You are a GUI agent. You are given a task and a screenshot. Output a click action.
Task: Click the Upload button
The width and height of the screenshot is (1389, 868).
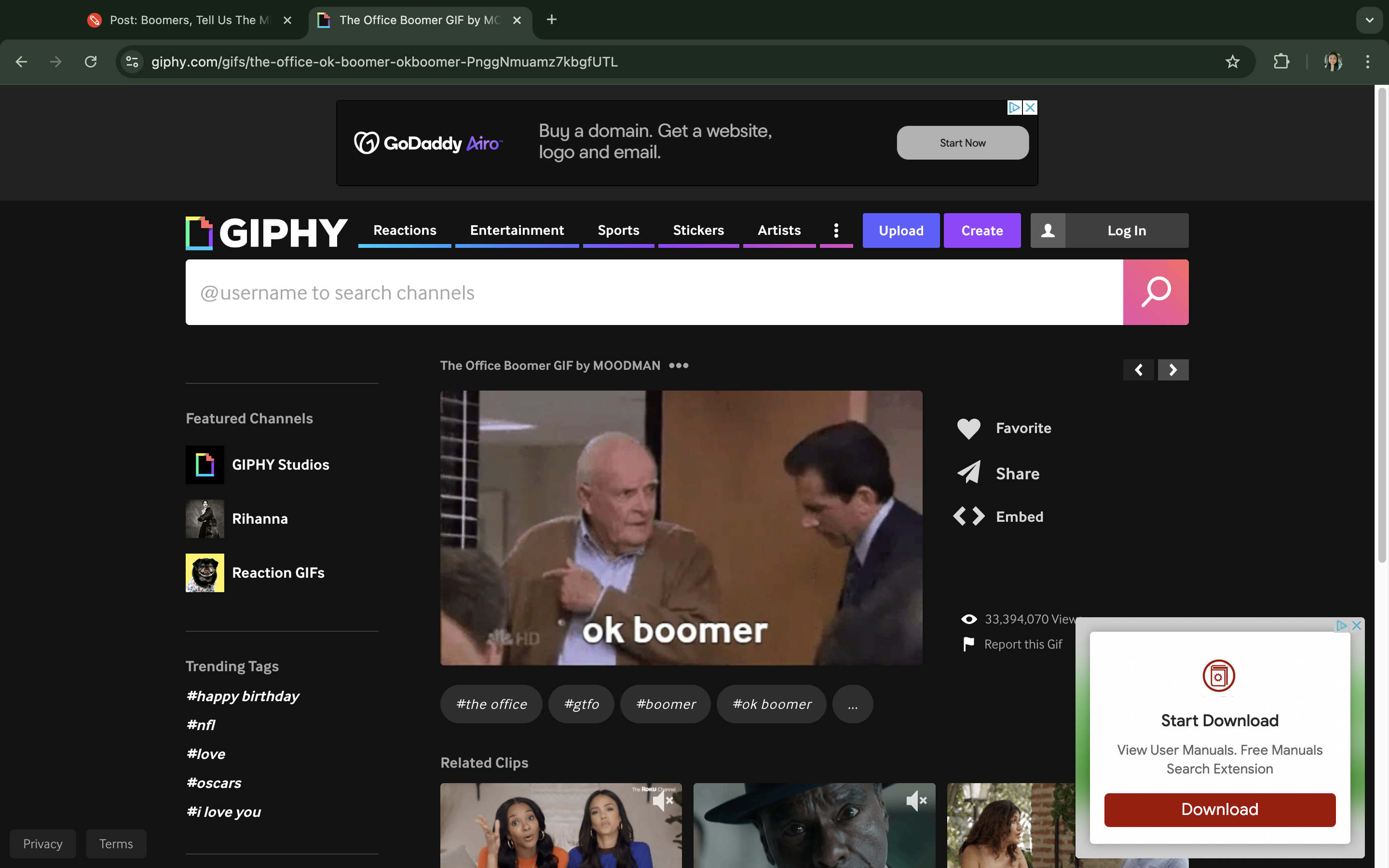point(900,231)
